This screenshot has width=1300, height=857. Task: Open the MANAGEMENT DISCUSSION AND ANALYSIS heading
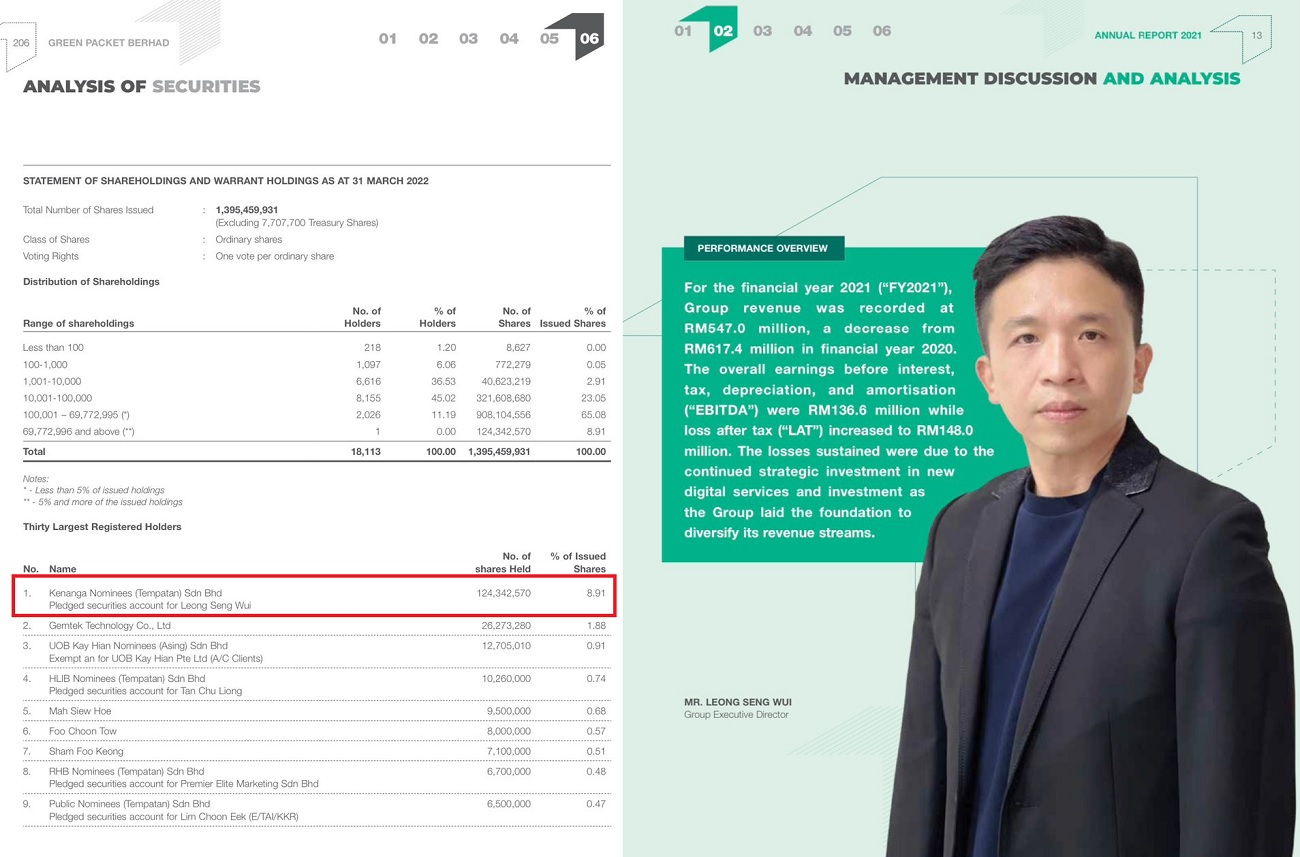click(1042, 78)
